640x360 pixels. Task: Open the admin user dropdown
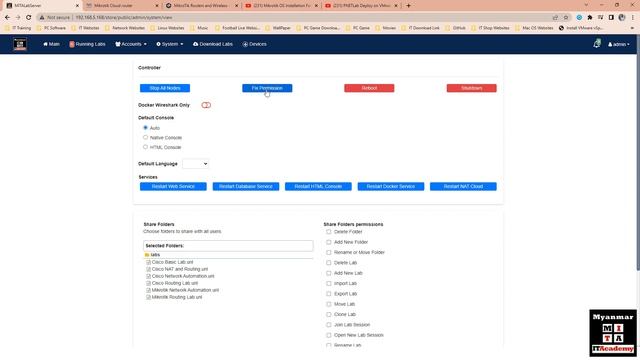(x=619, y=44)
